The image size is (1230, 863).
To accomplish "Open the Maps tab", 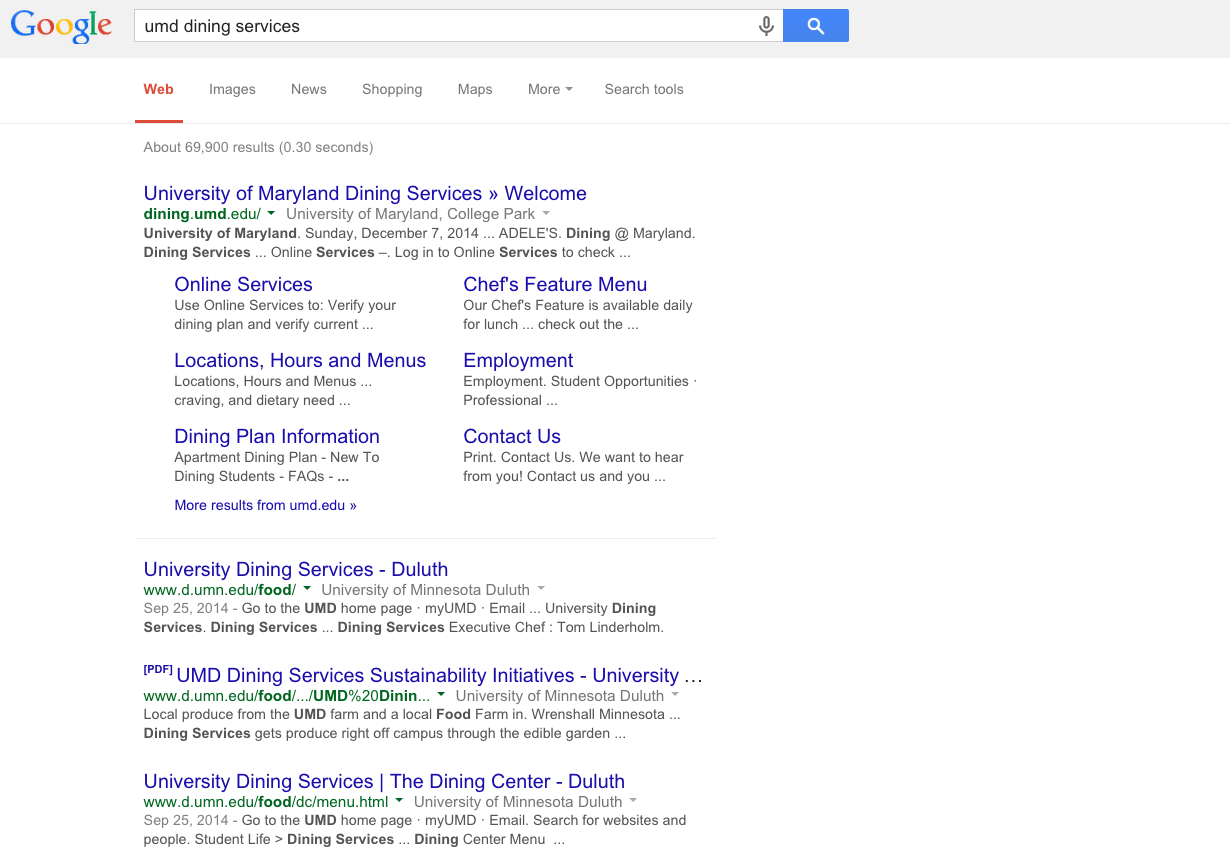I will (475, 89).
